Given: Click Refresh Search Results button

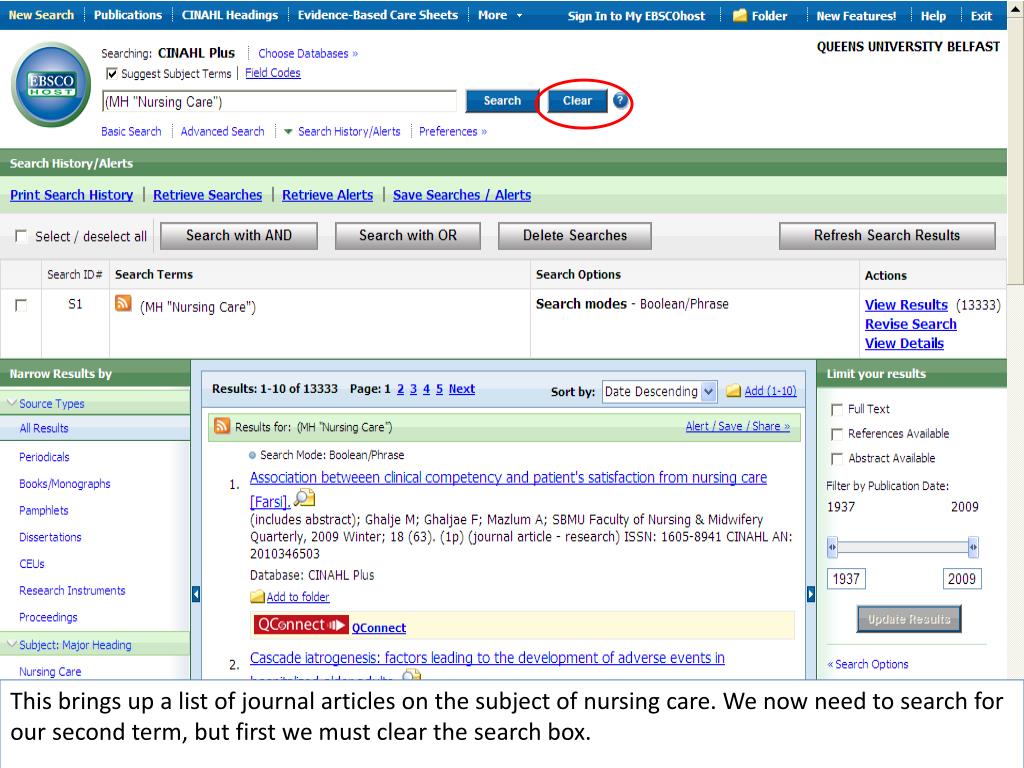Looking at the screenshot, I should (x=887, y=236).
